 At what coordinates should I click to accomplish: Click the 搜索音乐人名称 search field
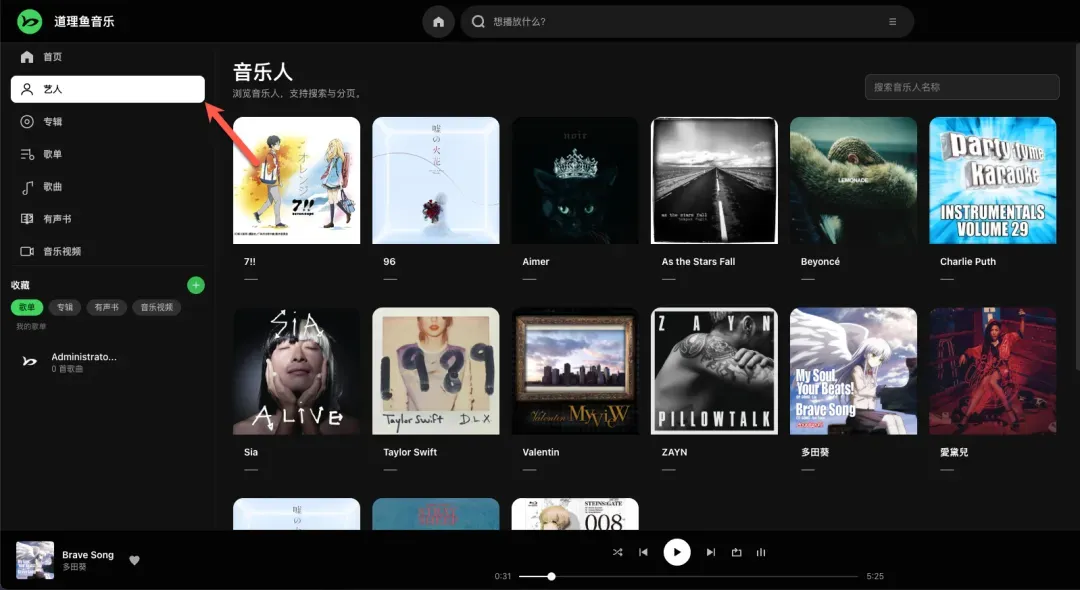coord(961,87)
